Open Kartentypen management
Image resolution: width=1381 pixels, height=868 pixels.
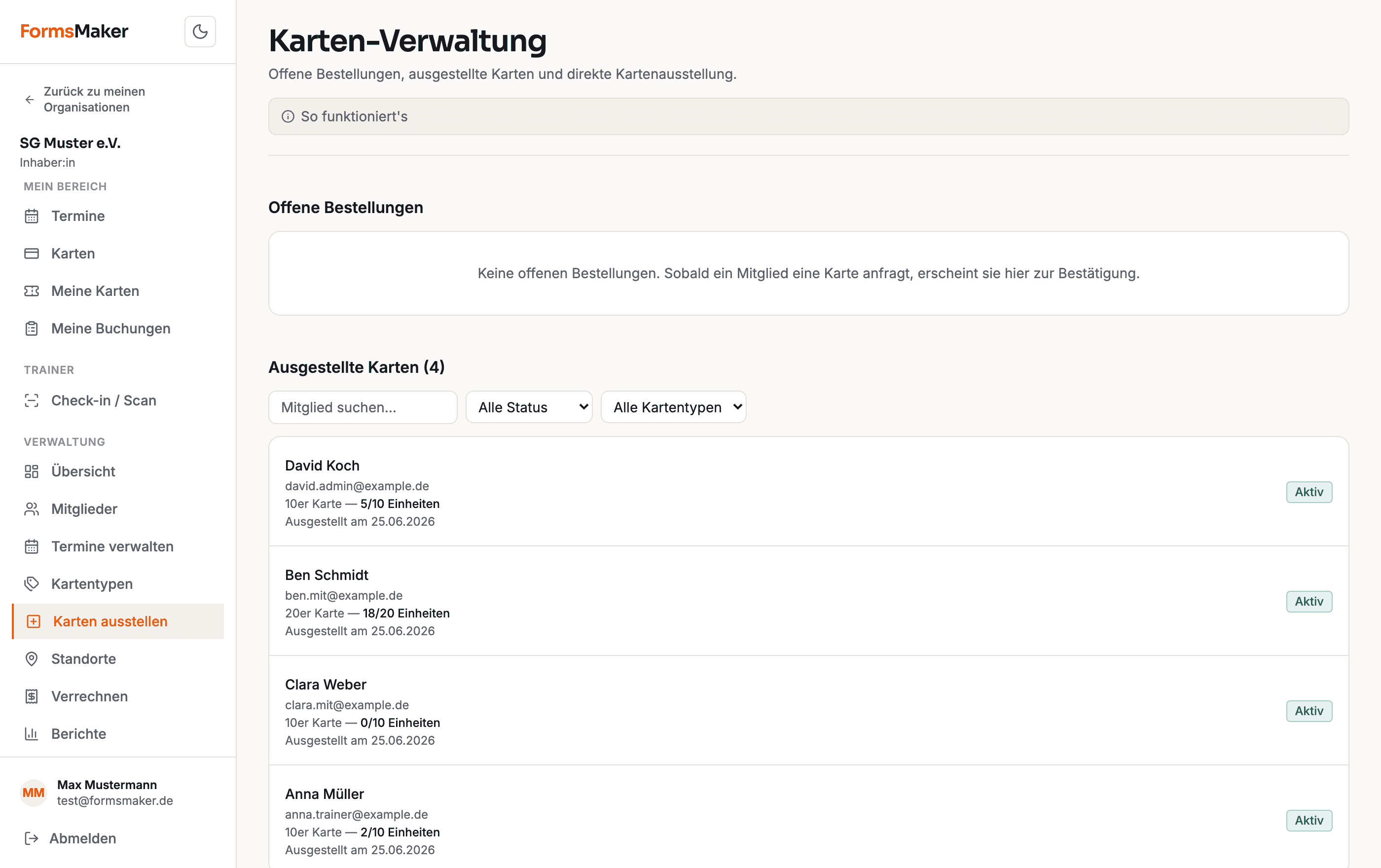[117, 583]
